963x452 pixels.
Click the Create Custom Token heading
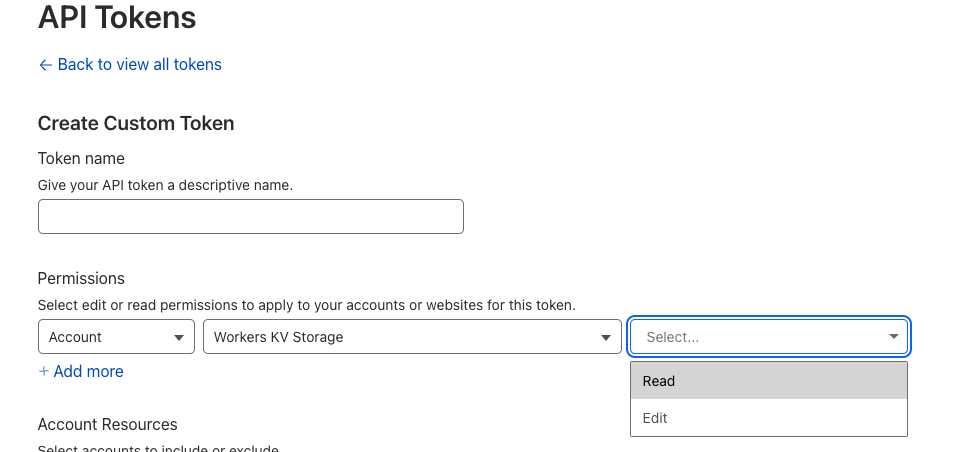136,124
